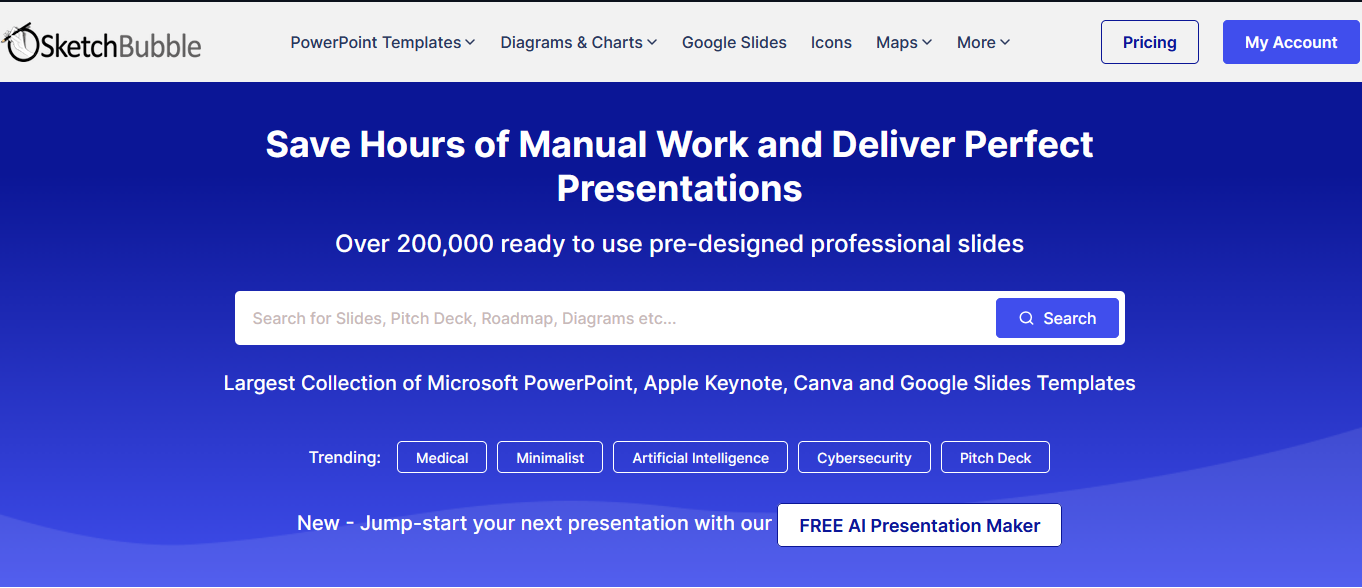Open the Icons page
This screenshot has width=1362, height=588.
831,42
